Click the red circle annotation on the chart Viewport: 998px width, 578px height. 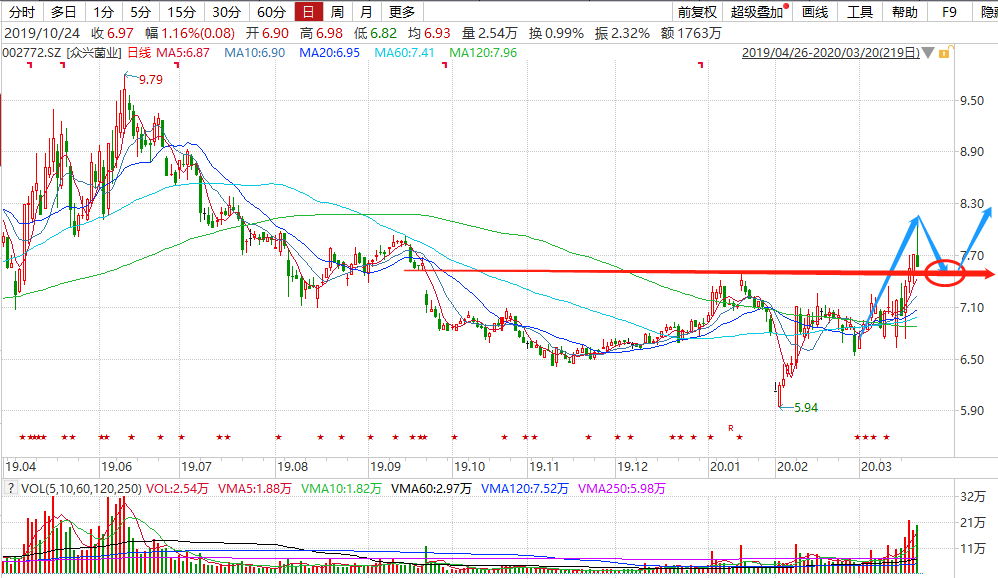944,271
